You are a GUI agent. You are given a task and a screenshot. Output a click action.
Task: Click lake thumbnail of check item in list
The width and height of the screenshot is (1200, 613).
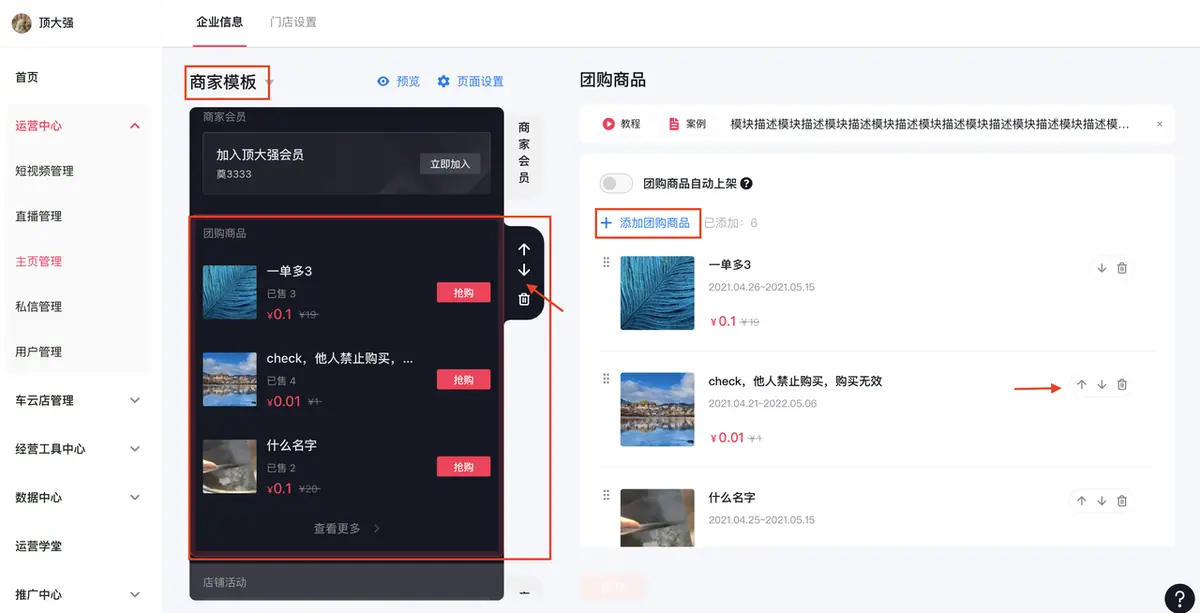tap(657, 409)
